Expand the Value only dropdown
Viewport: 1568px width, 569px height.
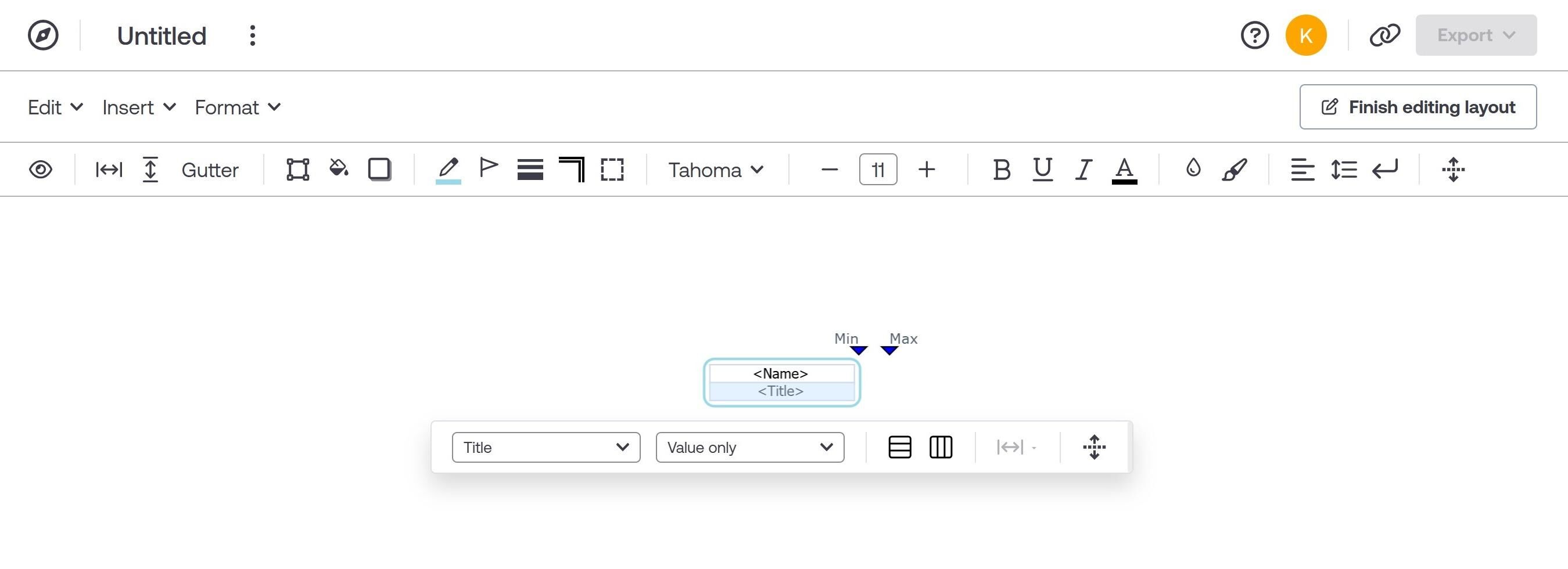[749, 447]
